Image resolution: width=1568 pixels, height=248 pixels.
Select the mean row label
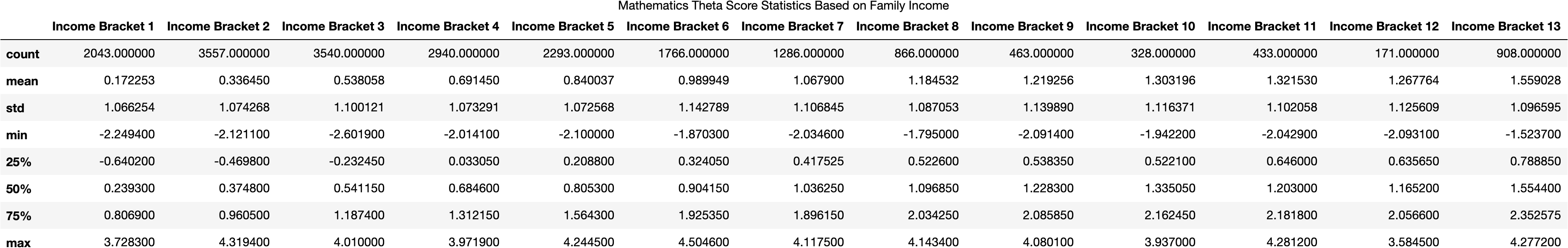click(22, 81)
